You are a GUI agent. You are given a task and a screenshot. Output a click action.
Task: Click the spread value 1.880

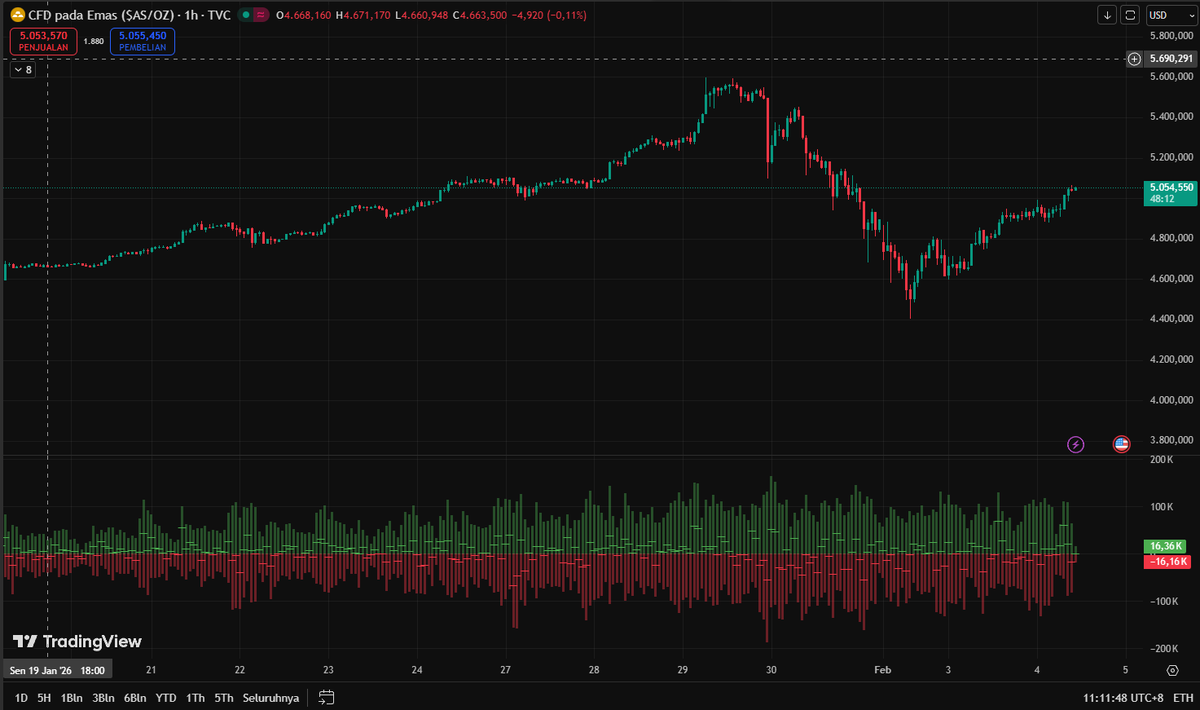click(x=93, y=41)
